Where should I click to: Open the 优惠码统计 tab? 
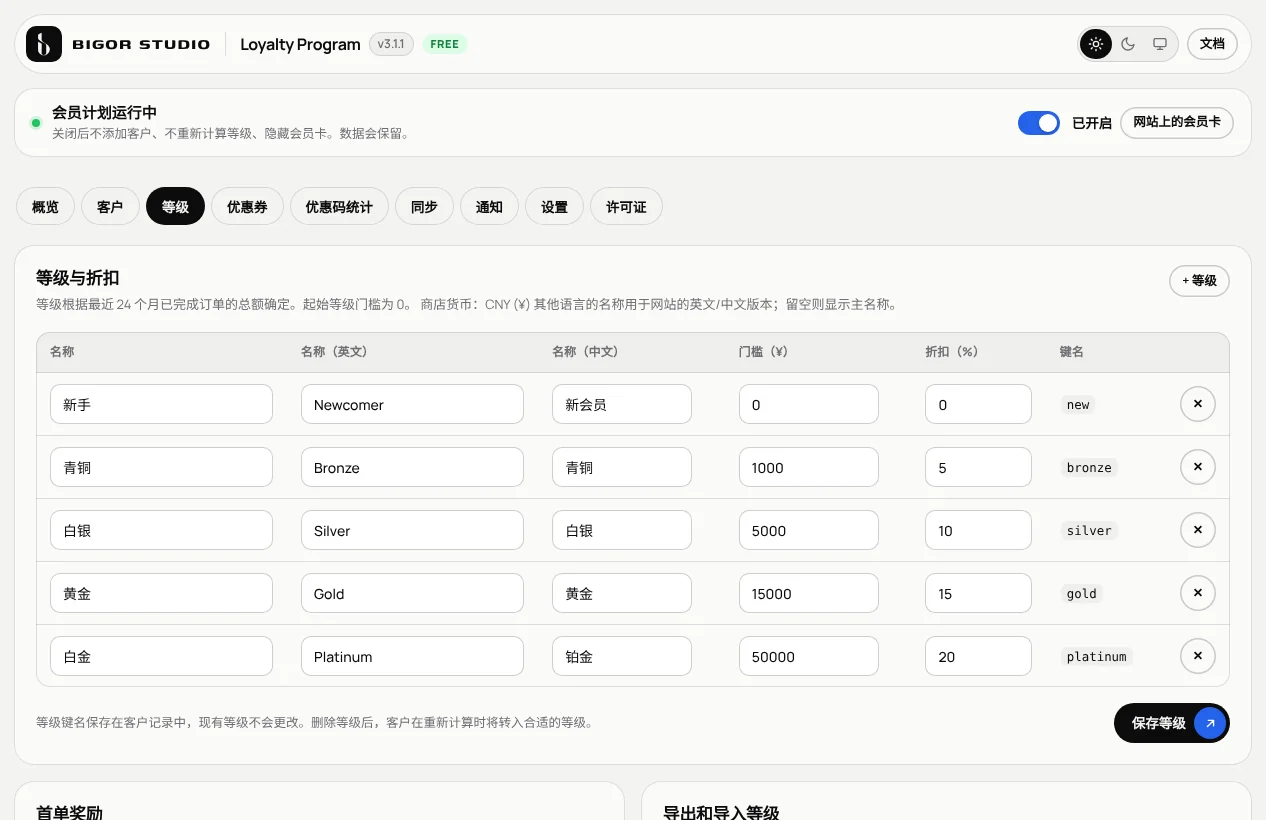[339, 207]
